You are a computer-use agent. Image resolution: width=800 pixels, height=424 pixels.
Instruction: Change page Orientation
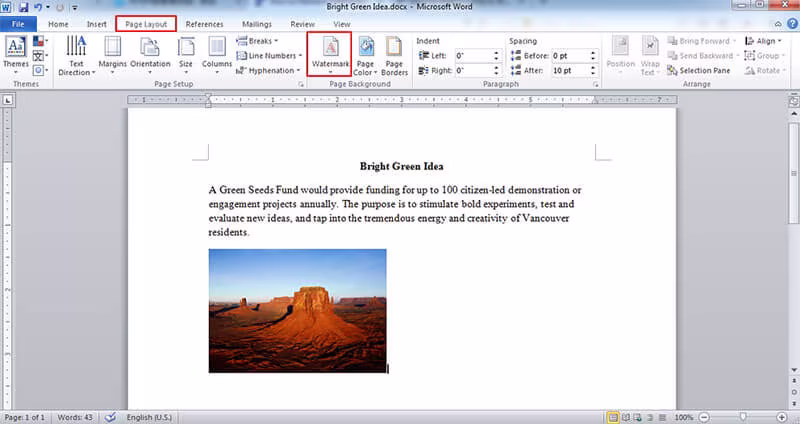pos(150,56)
